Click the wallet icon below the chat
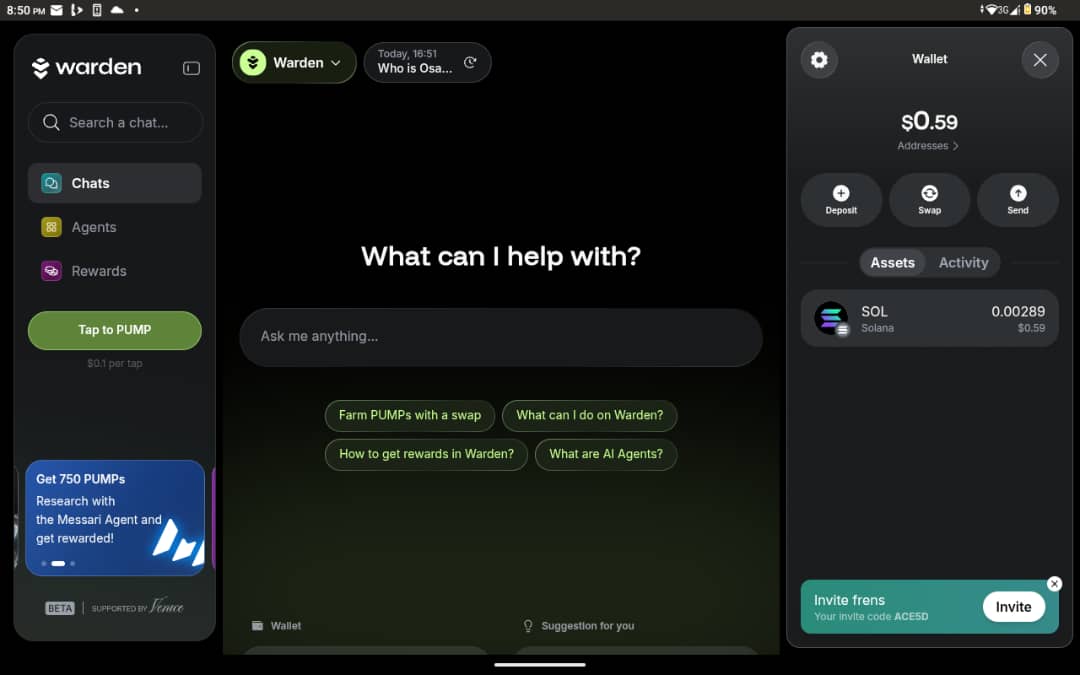The width and height of the screenshot is (1080, 675). pyautogui.click(x=258, y=625)
